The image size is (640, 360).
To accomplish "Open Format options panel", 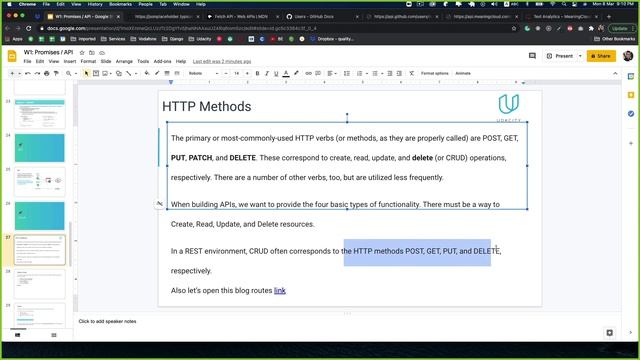I will tap(434, 73).
